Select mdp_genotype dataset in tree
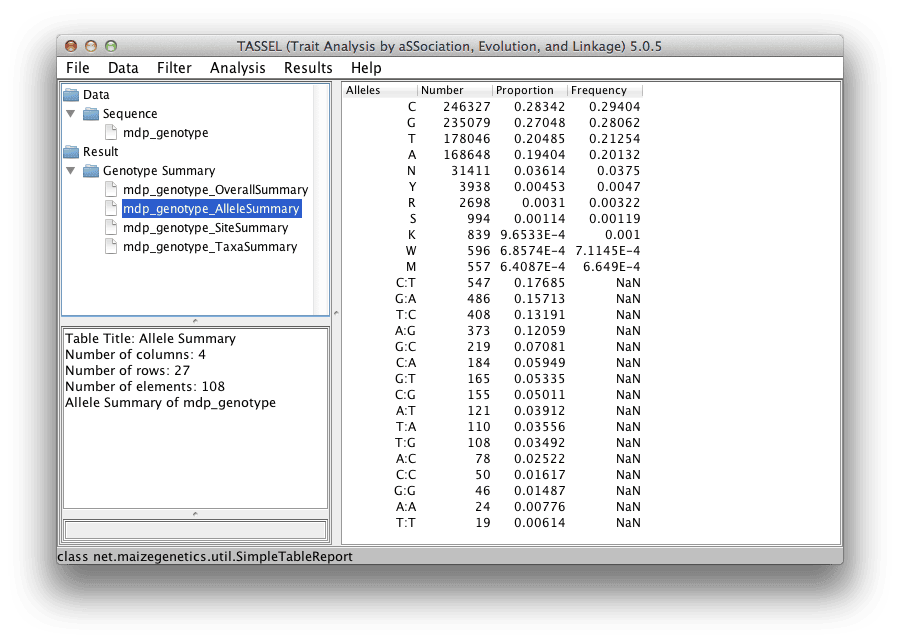Screen dimensions: 900x643 [165, 133]
